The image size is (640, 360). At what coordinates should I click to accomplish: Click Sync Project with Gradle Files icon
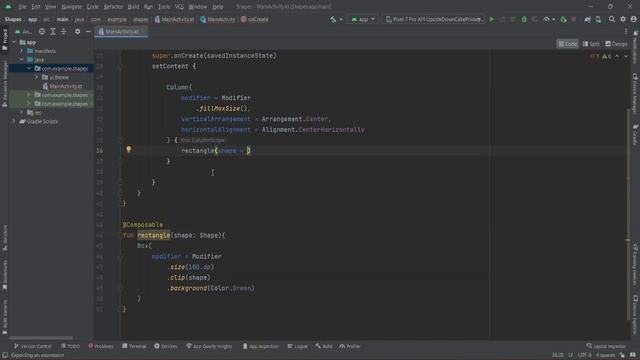coord(587,19)
